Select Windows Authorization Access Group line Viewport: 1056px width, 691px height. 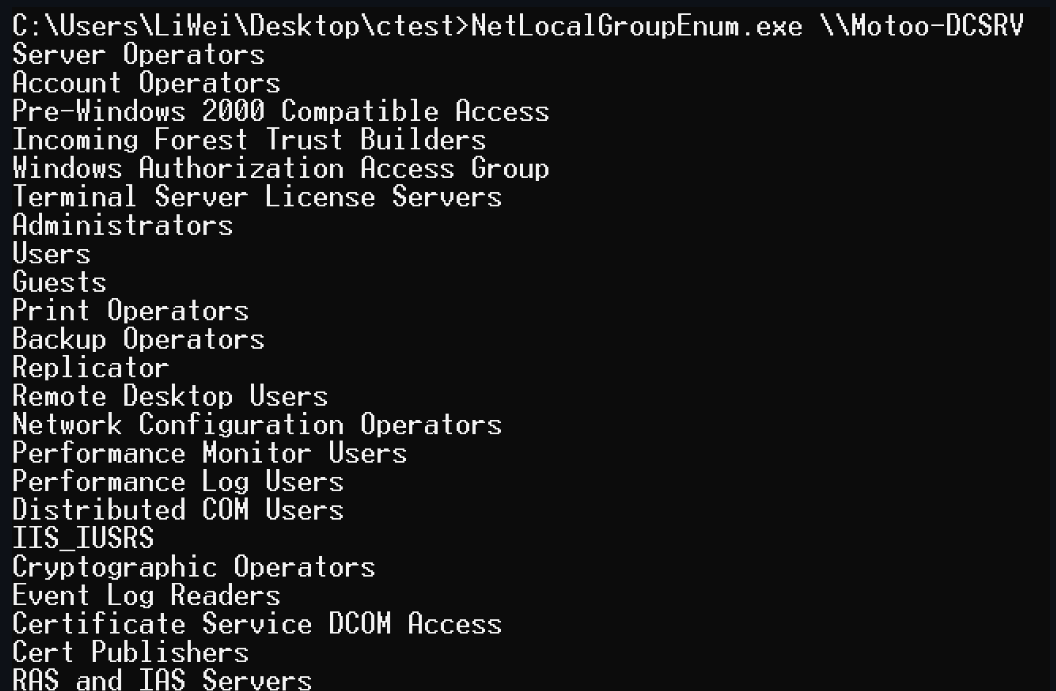pyautogui.click(x=281, y=168)
